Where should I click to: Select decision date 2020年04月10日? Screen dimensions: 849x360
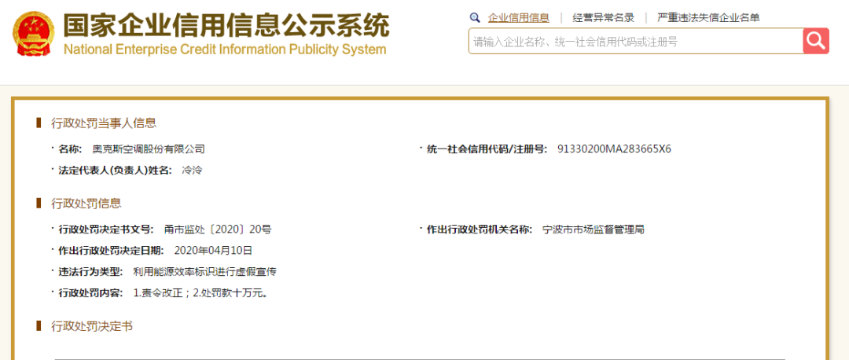[213, 251]
